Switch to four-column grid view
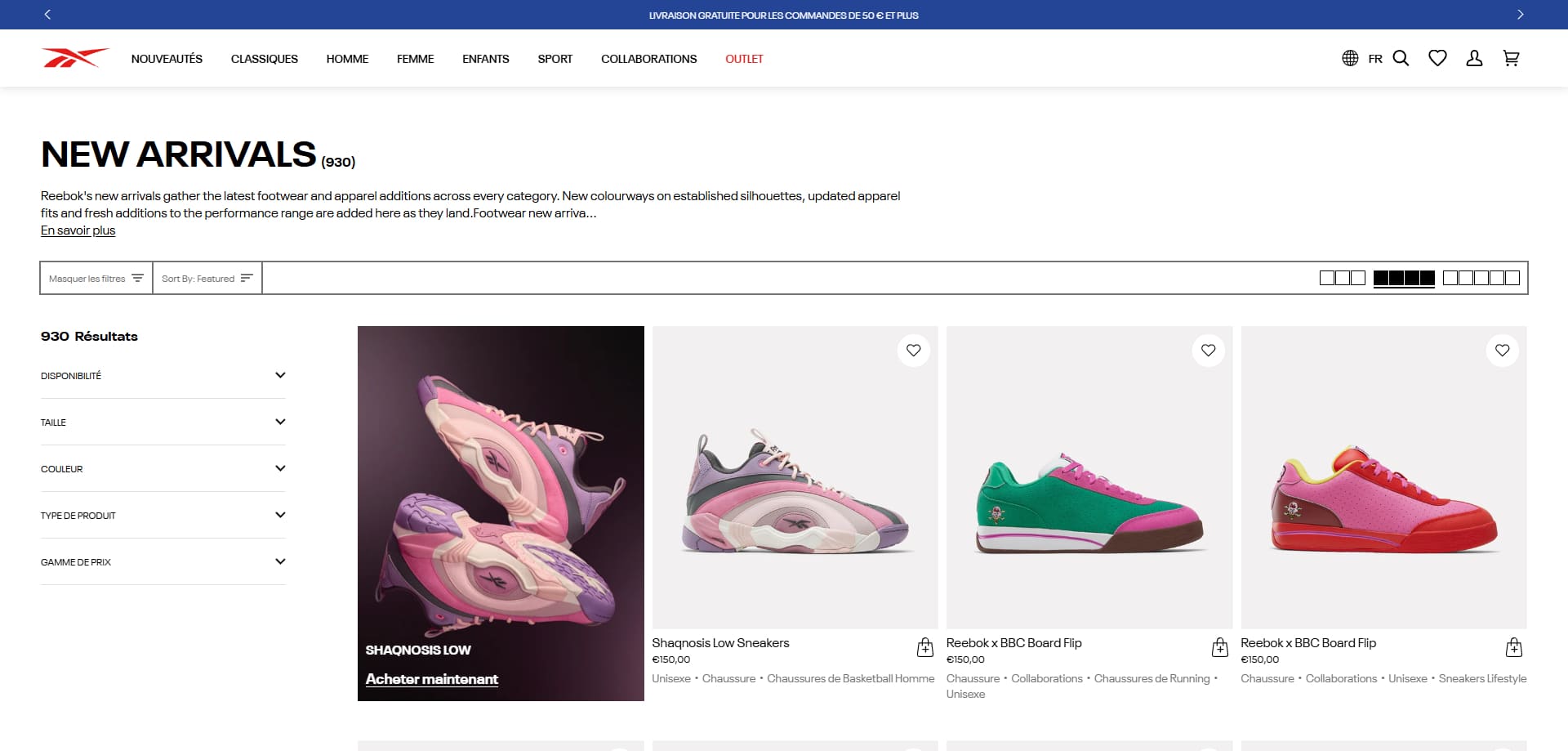 tap(1404, 278)
